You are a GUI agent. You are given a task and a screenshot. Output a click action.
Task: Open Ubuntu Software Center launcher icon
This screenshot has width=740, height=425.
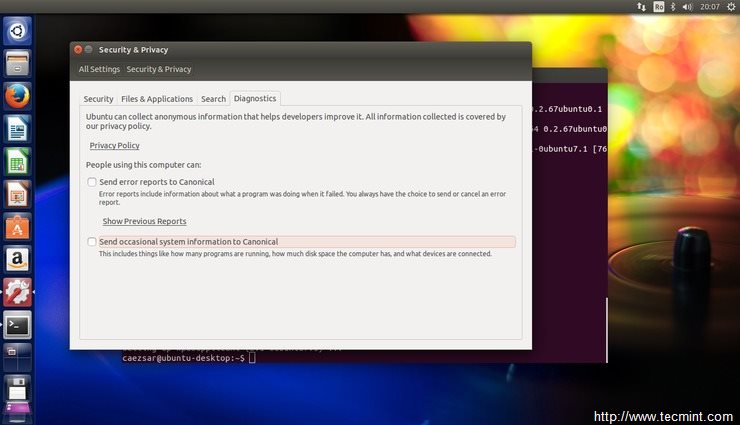click(17, 227)
